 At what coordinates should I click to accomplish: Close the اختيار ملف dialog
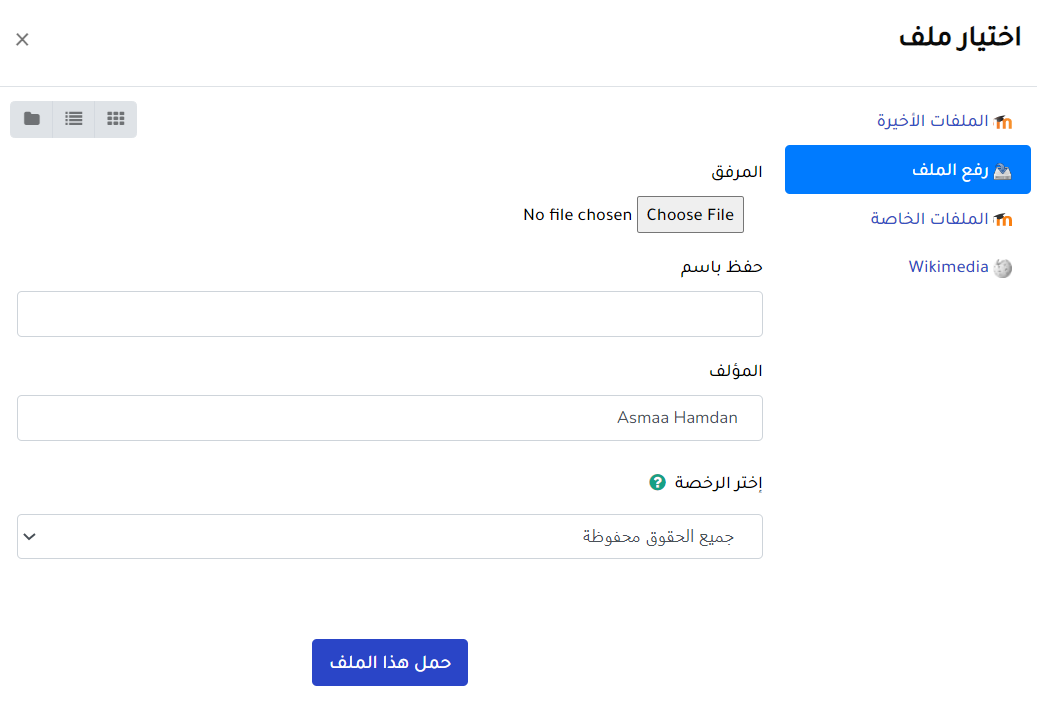(x=22, y=40)
